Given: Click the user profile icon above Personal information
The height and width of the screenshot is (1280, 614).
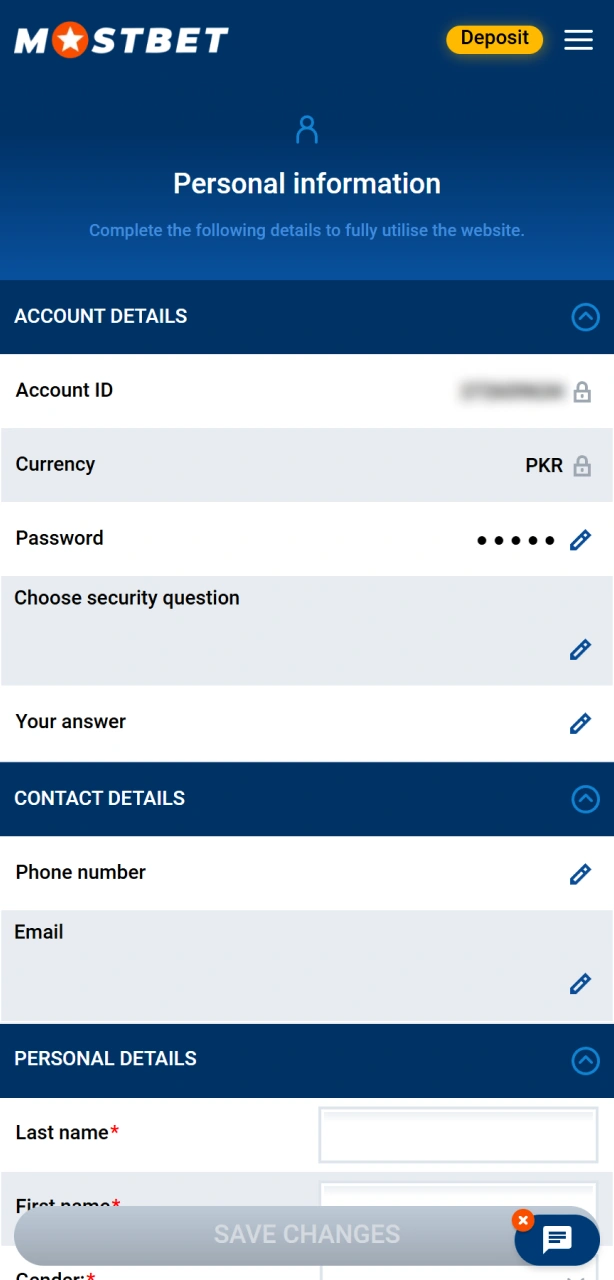Looking at the screenshot, I should 306,128.
